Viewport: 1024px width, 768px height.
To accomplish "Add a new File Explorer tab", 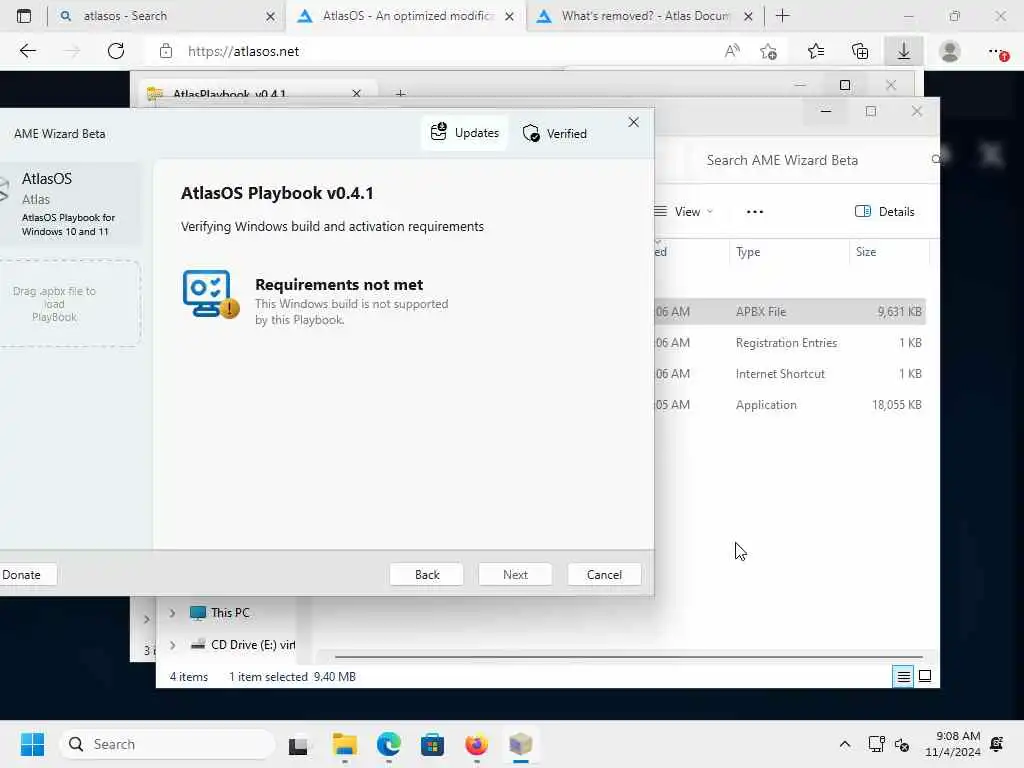I will point(400,94).
